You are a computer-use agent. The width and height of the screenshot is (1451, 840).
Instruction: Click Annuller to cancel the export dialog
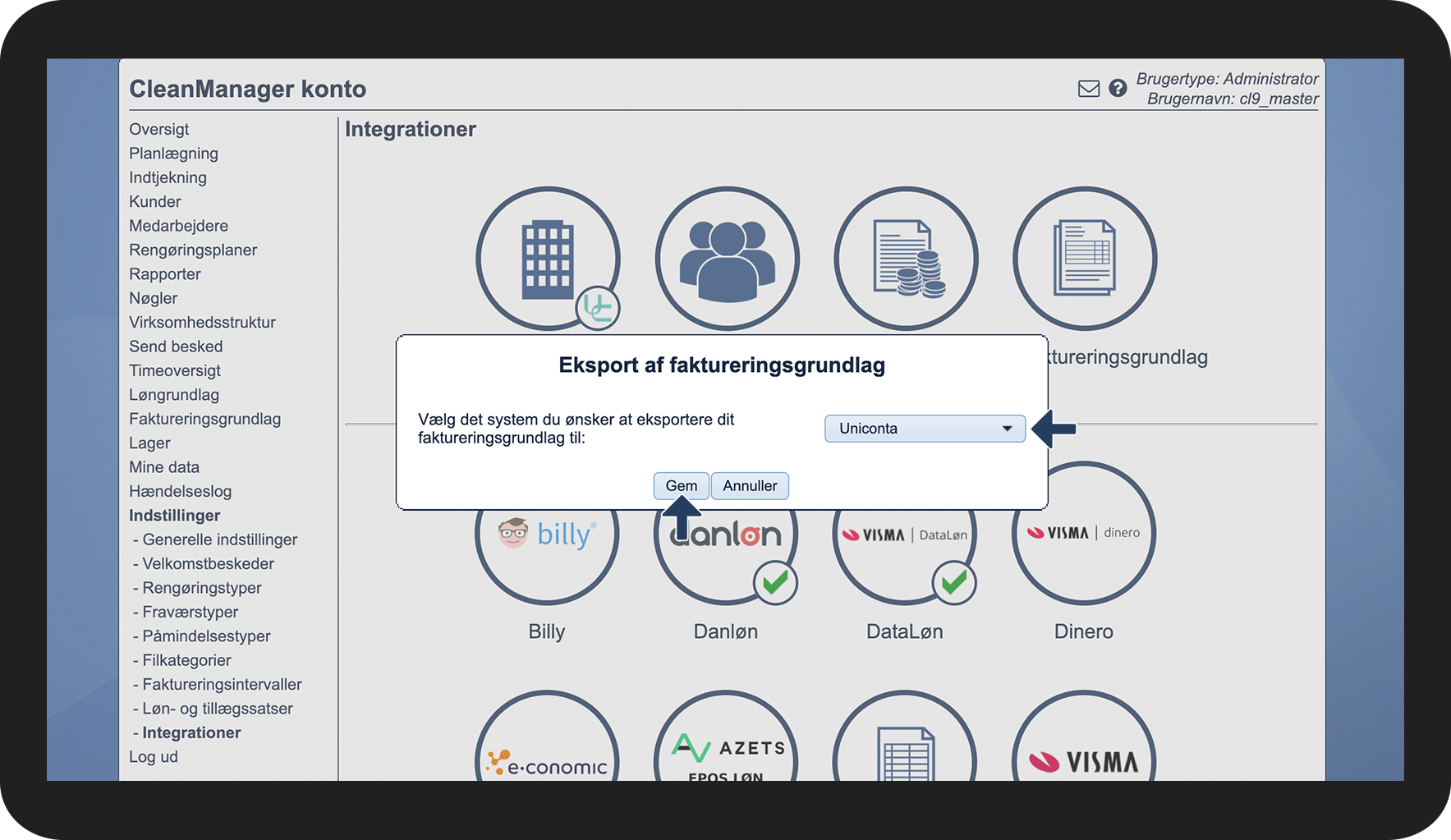coord(750,486)
